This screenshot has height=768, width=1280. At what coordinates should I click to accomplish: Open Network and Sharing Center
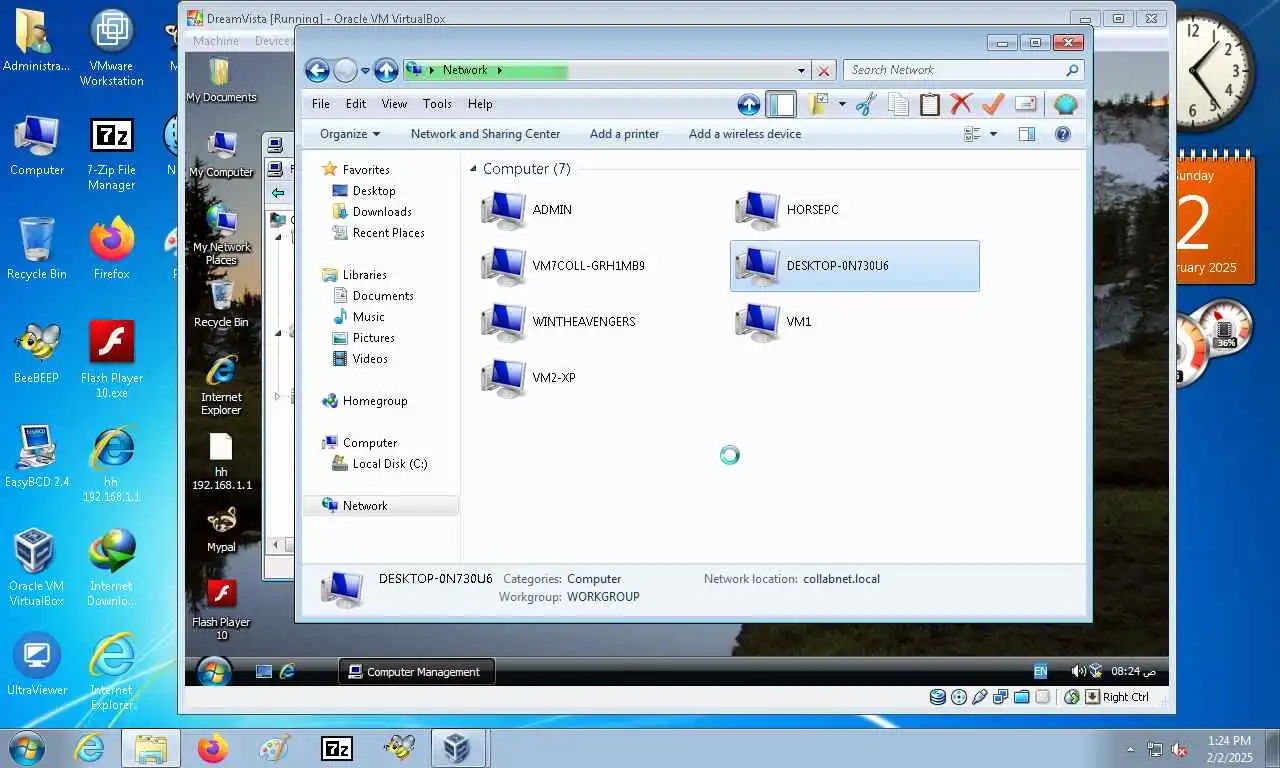point(485,134)
